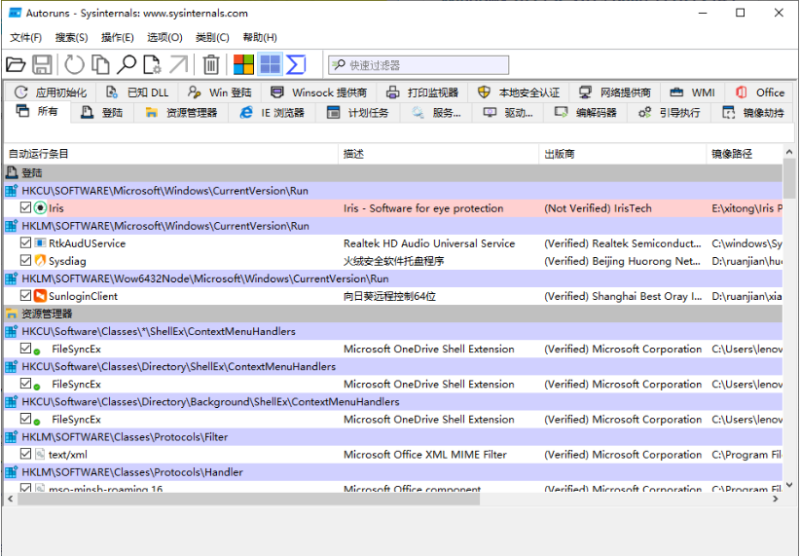800x556 pixels.
Task: Switch to the 应用初始化 tab
Action: coord(50,92)
